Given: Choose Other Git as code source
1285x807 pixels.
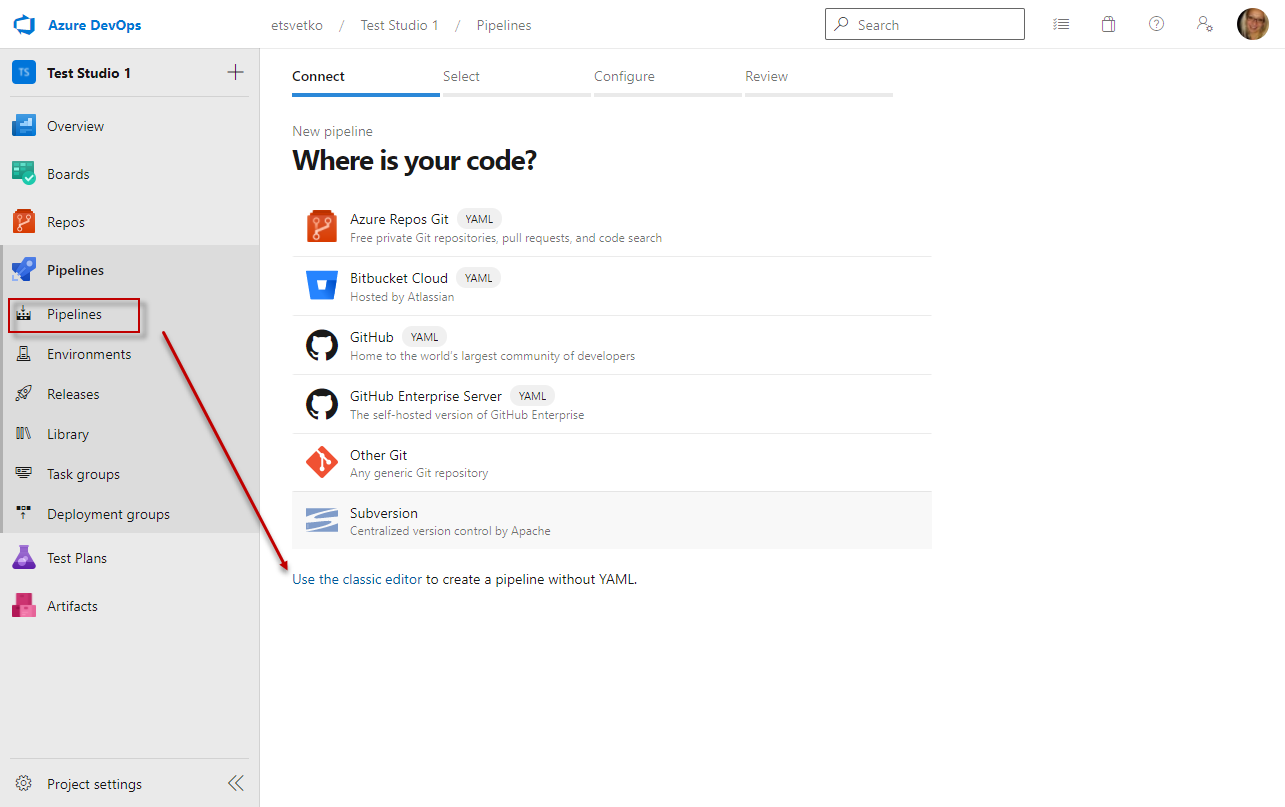Looking at the screenshot, I should [x=612, y=462].
